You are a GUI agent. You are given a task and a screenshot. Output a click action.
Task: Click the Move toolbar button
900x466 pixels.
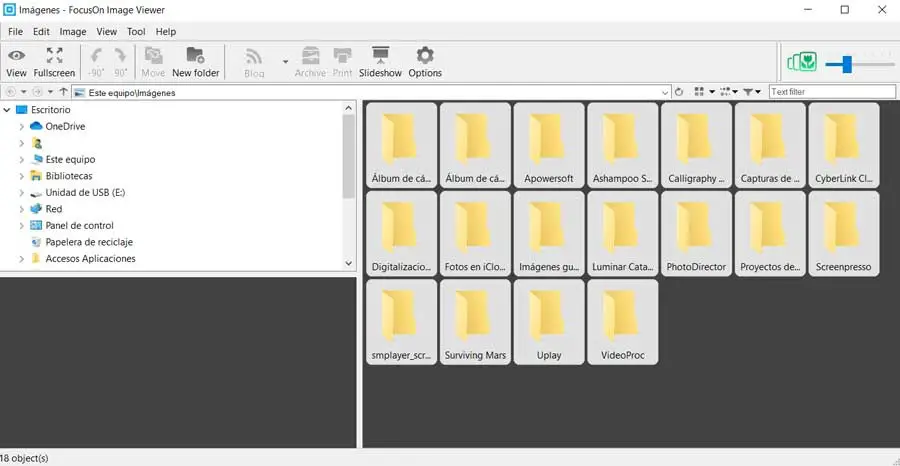tap(153, 62)
